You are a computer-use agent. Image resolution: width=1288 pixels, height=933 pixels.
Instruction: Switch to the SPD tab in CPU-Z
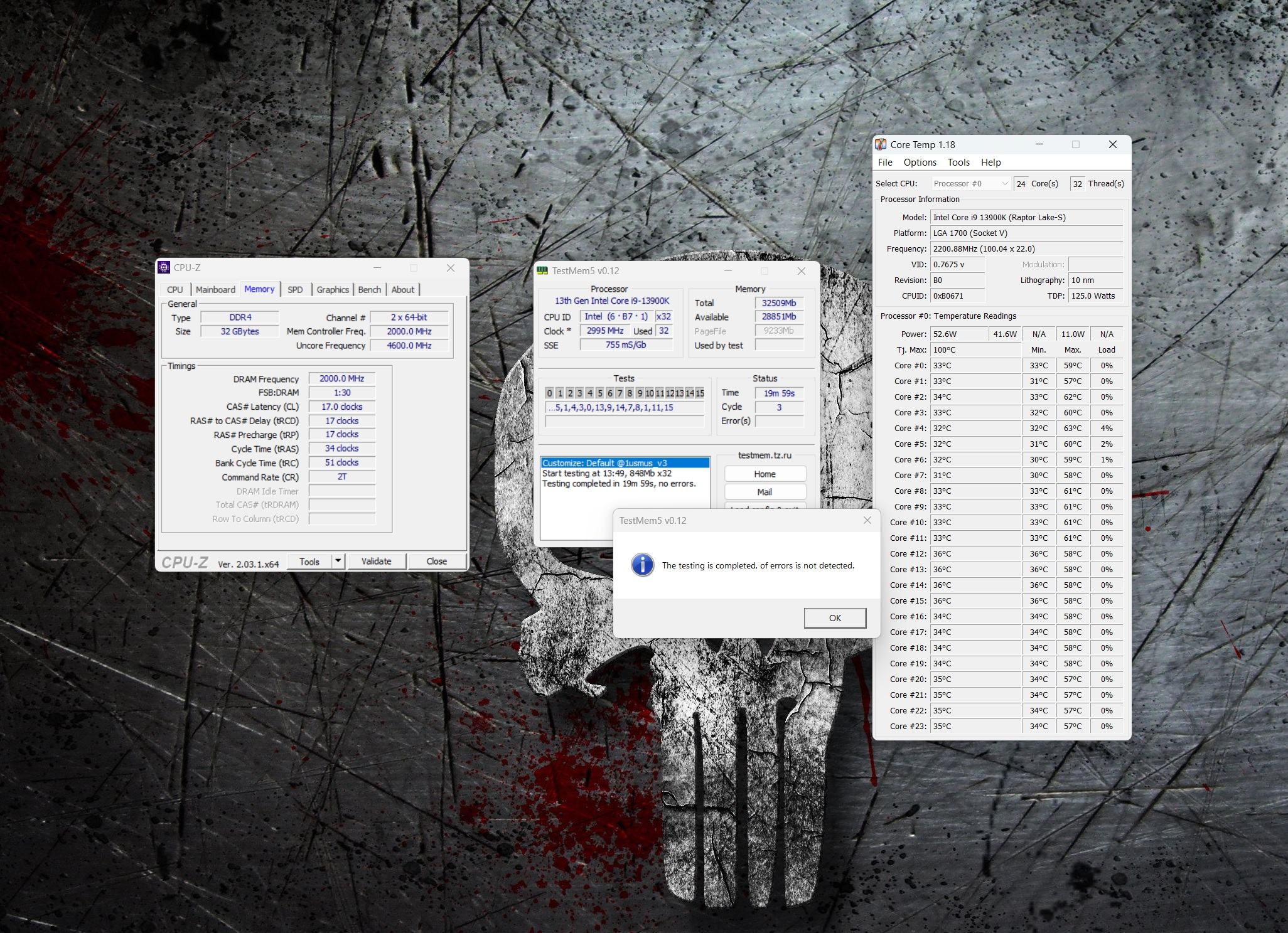295,289
